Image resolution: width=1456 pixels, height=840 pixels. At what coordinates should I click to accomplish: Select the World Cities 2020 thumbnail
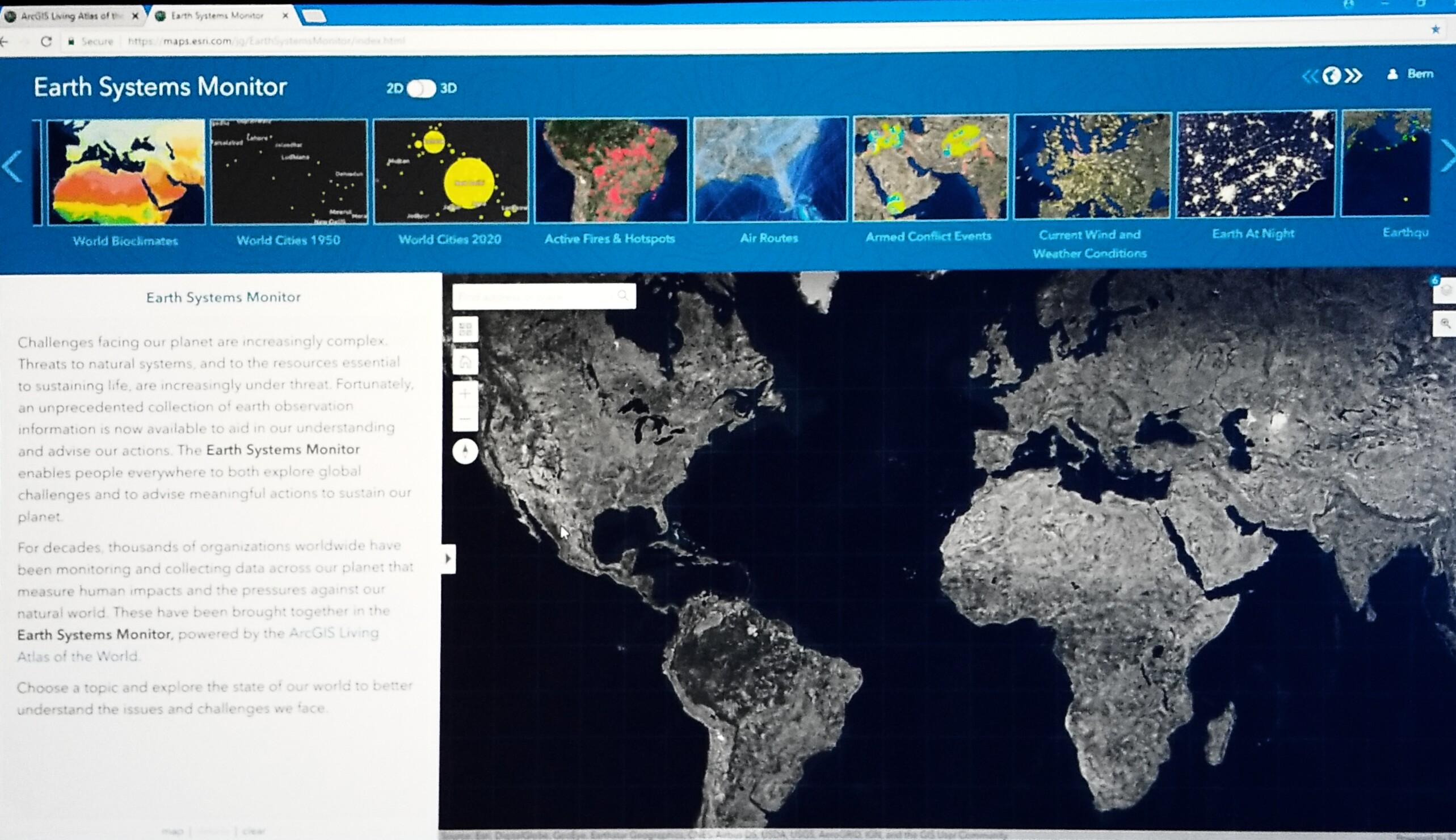(x=451, y=170)
